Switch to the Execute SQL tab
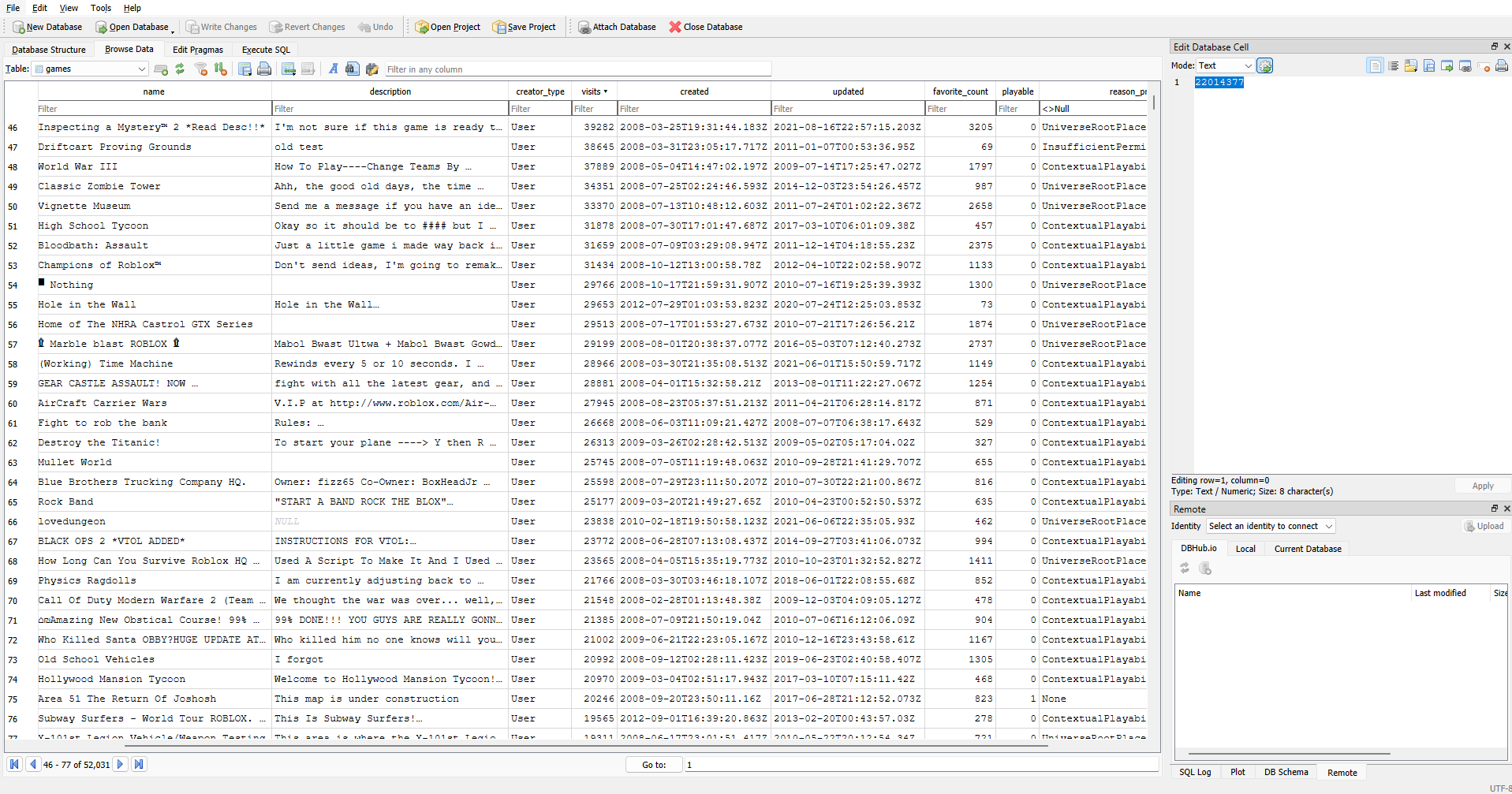 click(x=266, y=50)
